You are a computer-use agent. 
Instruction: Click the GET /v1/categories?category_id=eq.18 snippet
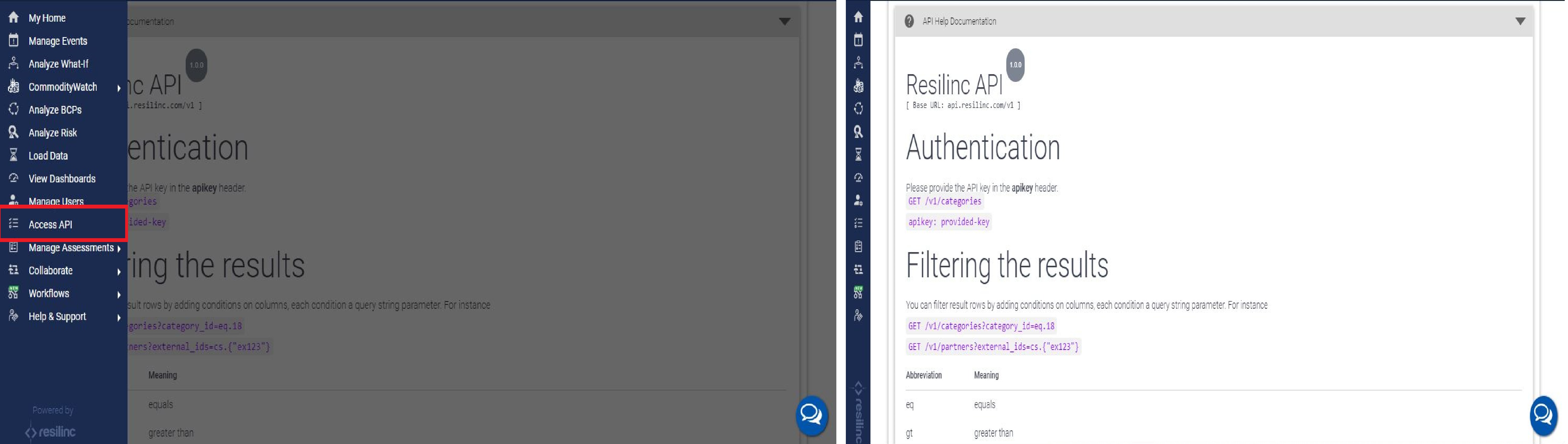(x=981, y=327)
